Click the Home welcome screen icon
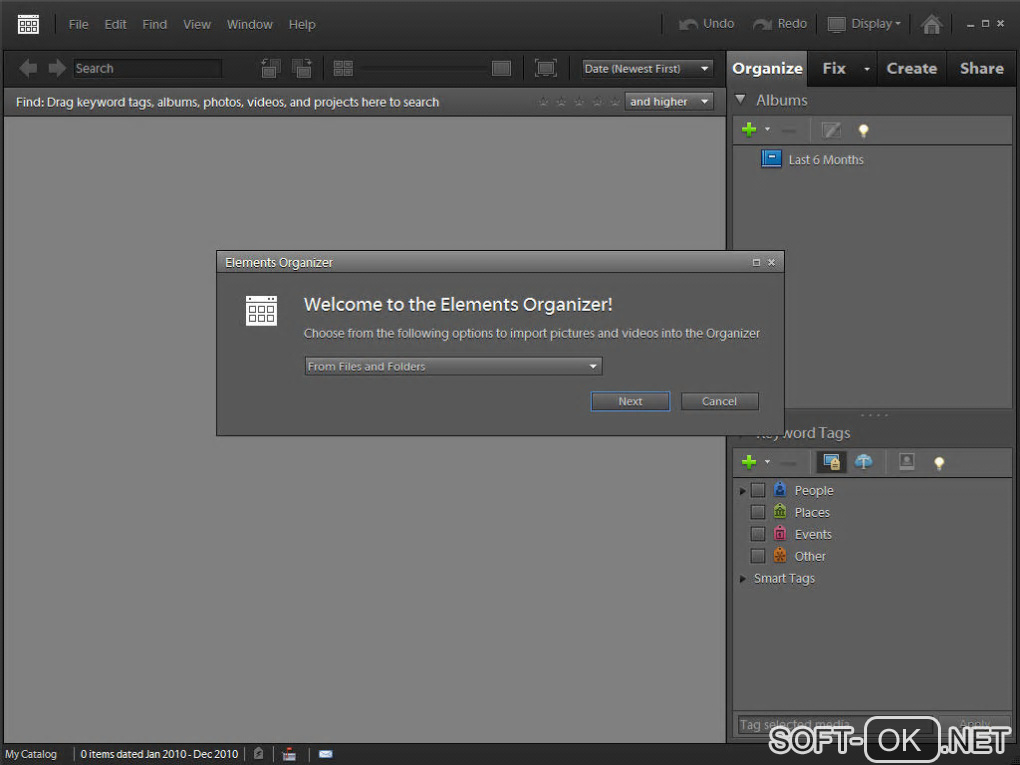Image resolution: width=1020 pixels, height=765 pixels. coord(932,24)
